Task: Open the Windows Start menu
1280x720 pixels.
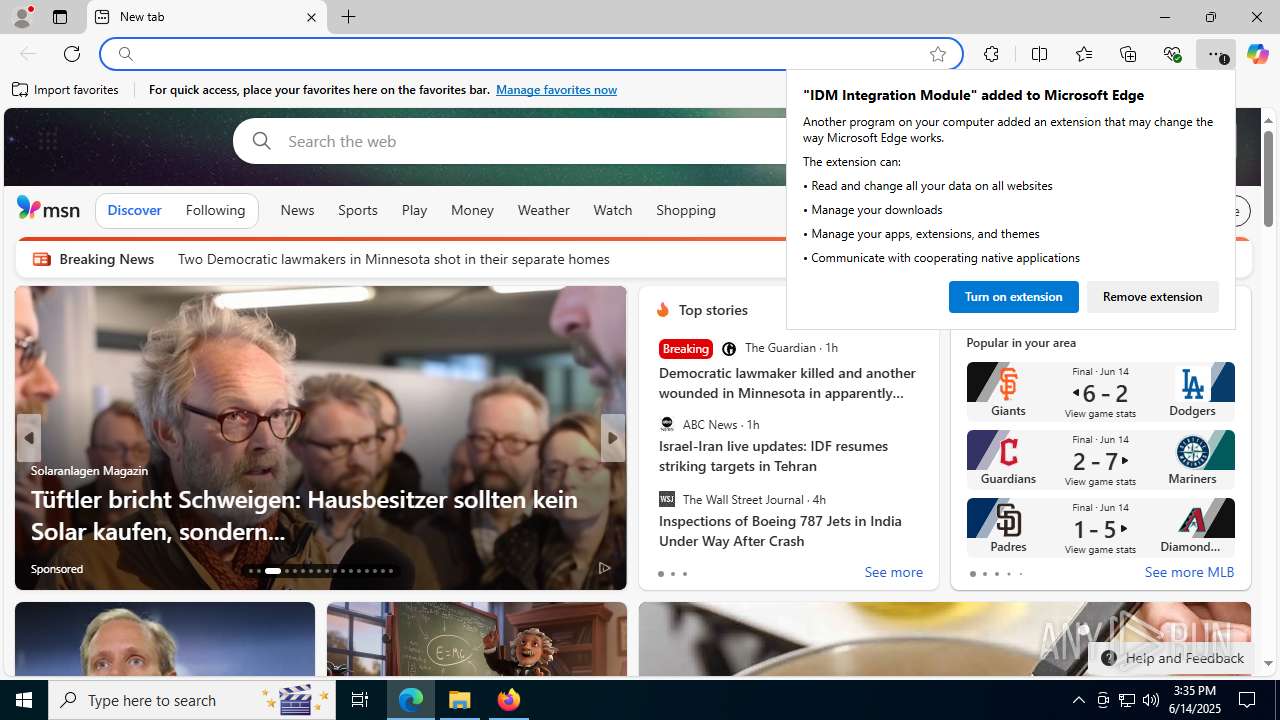Action: click(x=24, y=700)
